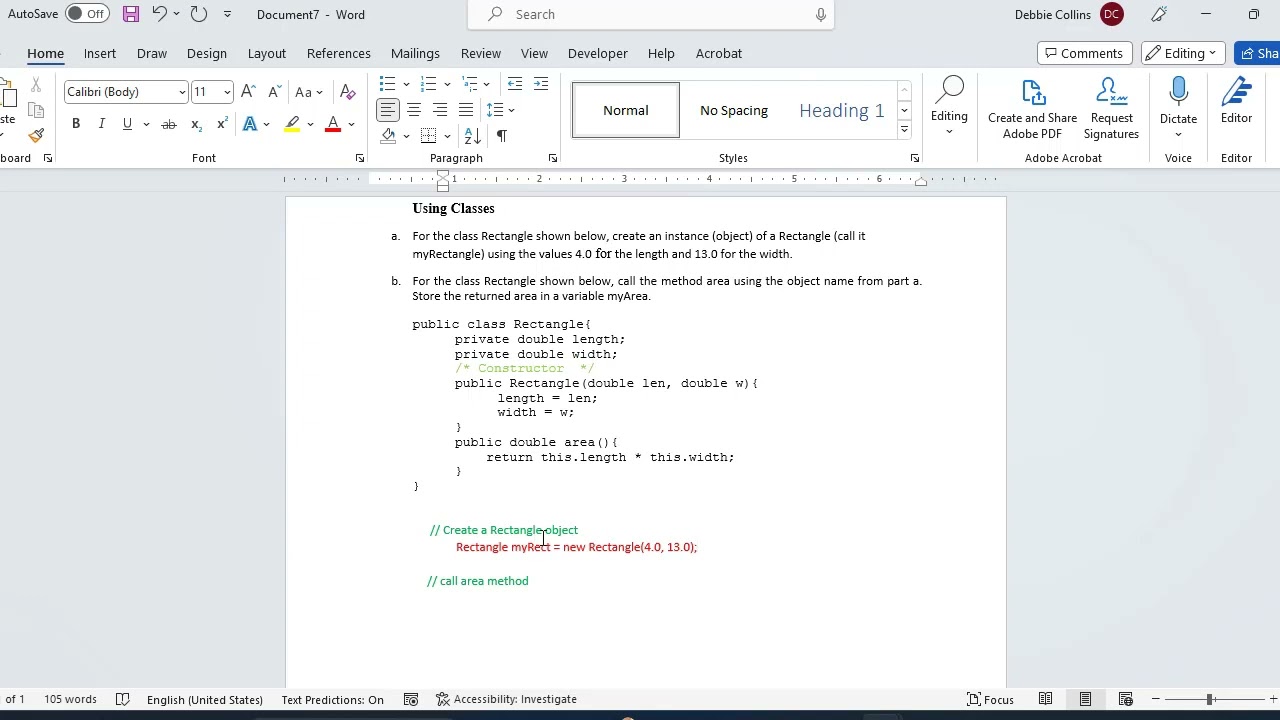
Task: Open the Editing mode dropdown
Action: pos(1183,53)
